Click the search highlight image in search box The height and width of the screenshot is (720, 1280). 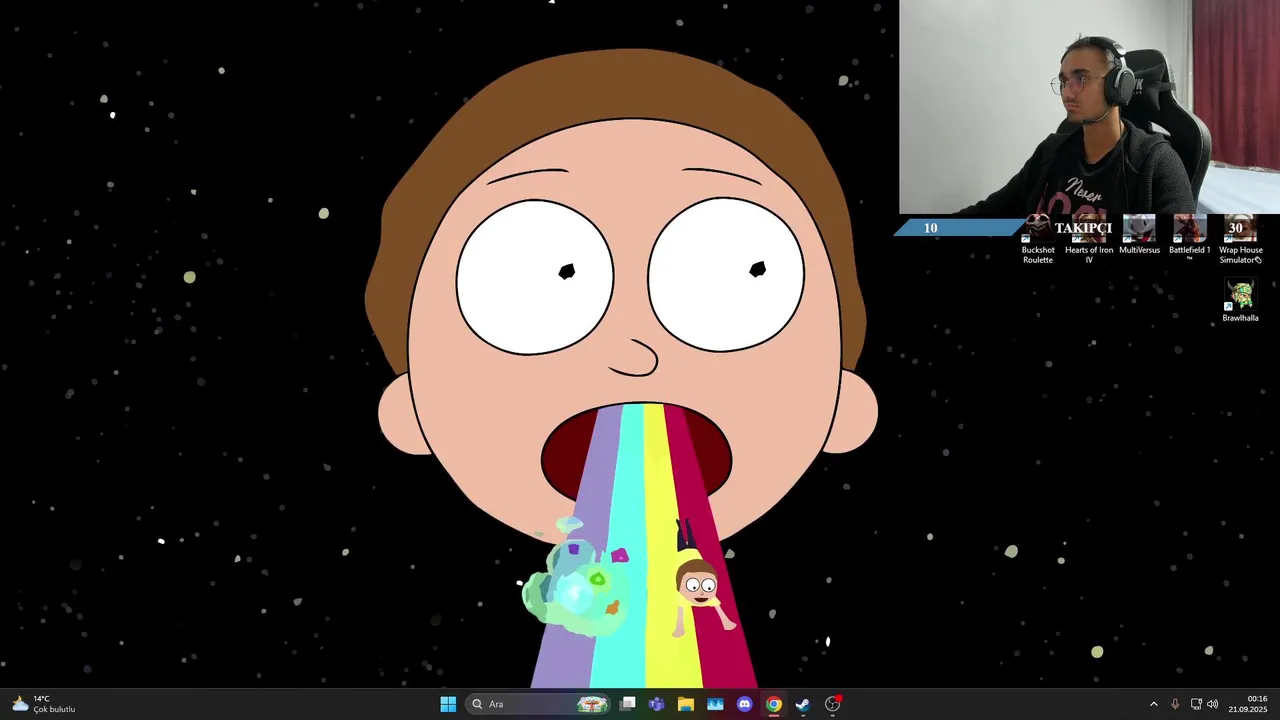point(592,704)
